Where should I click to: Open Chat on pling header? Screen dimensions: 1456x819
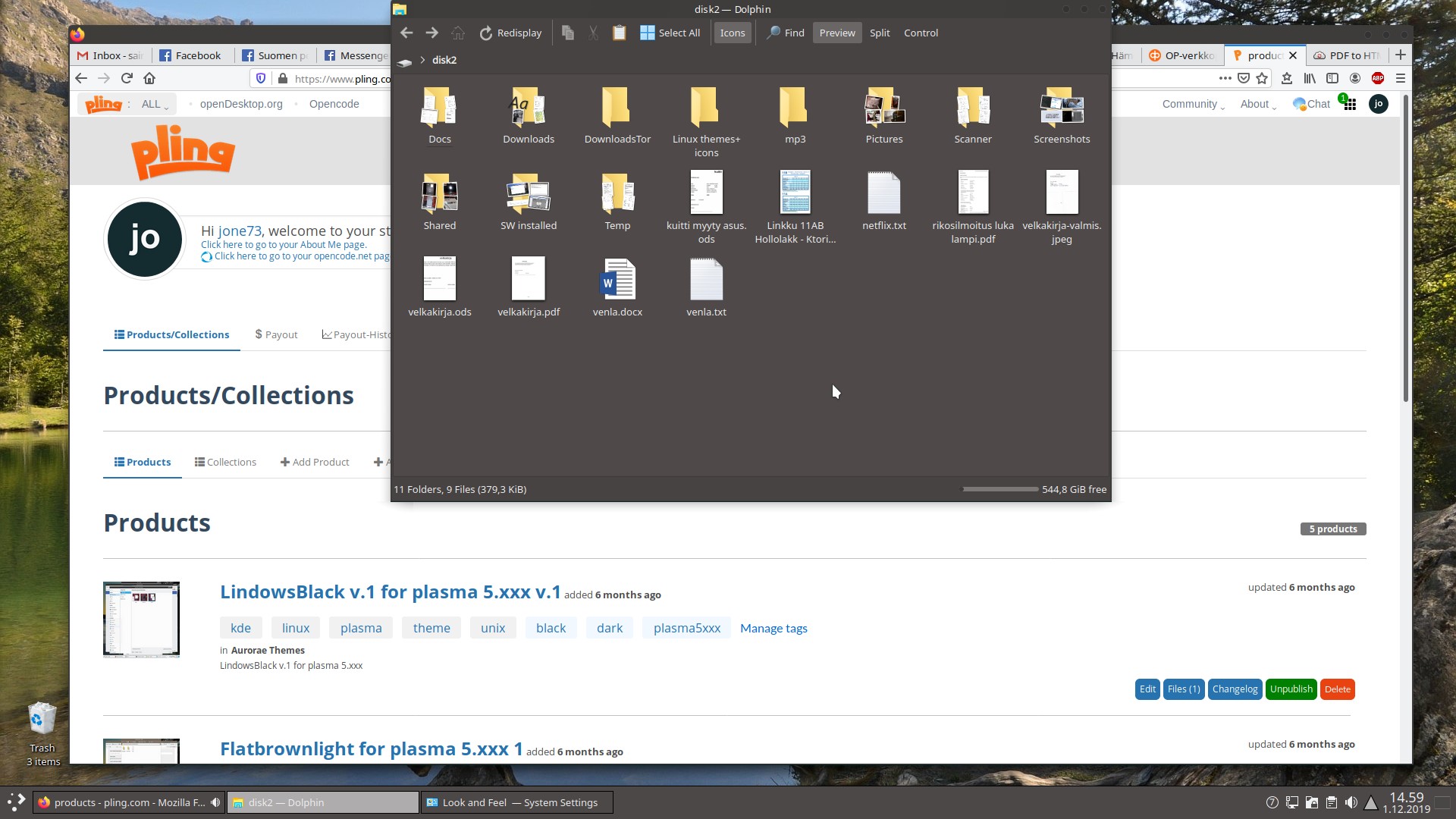(1312, 104)
